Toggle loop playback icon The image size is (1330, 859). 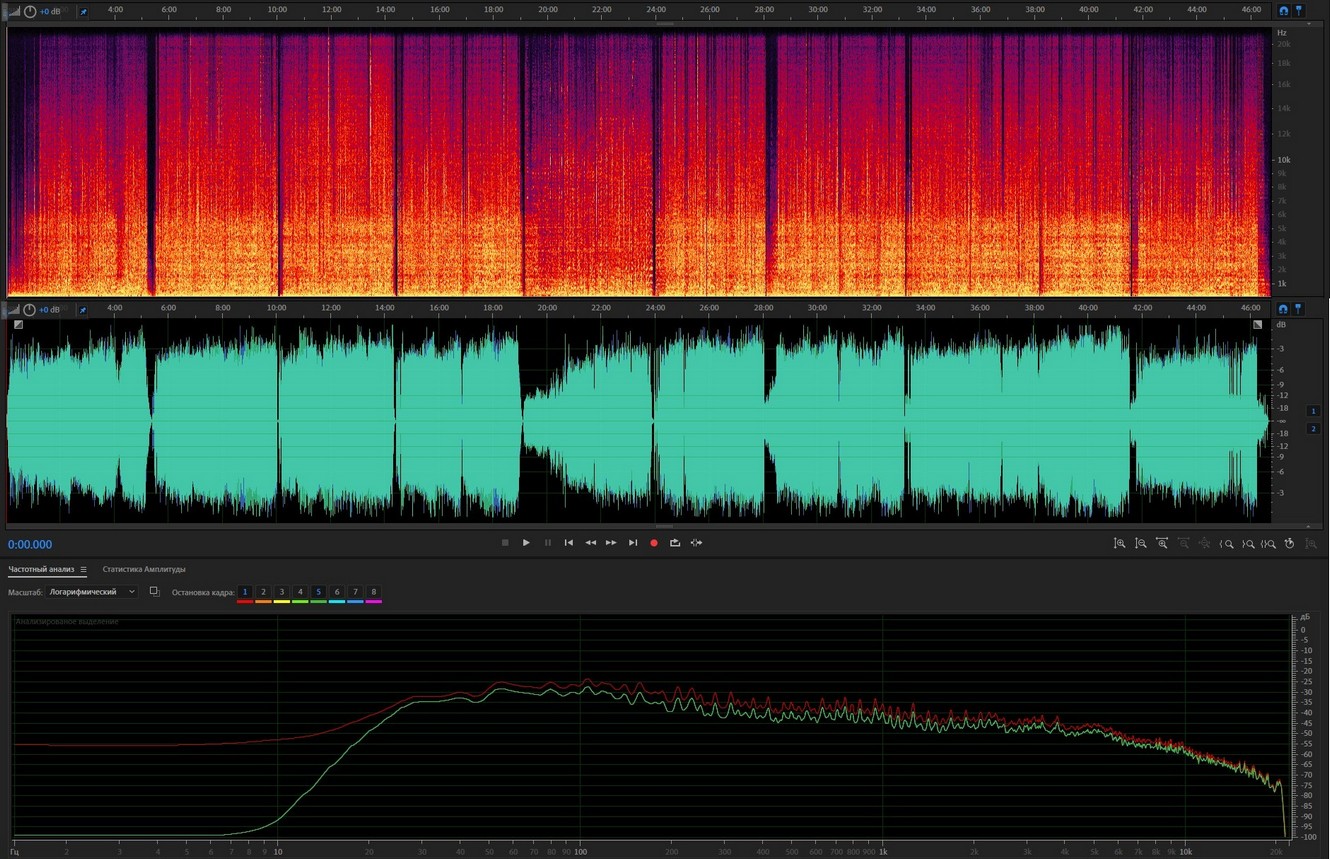675,543
